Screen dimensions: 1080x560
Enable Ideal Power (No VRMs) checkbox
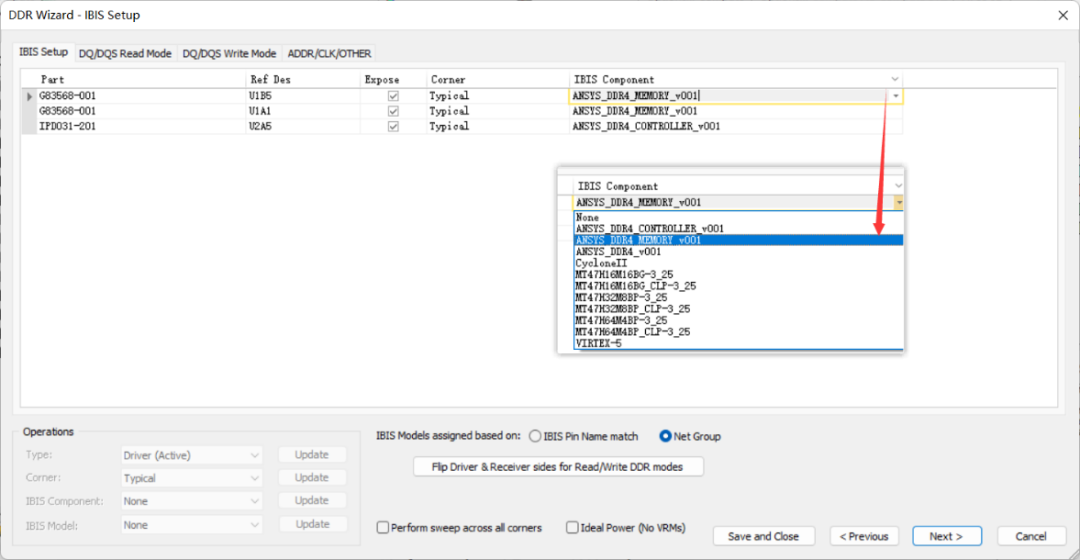[x=572, y=528]
